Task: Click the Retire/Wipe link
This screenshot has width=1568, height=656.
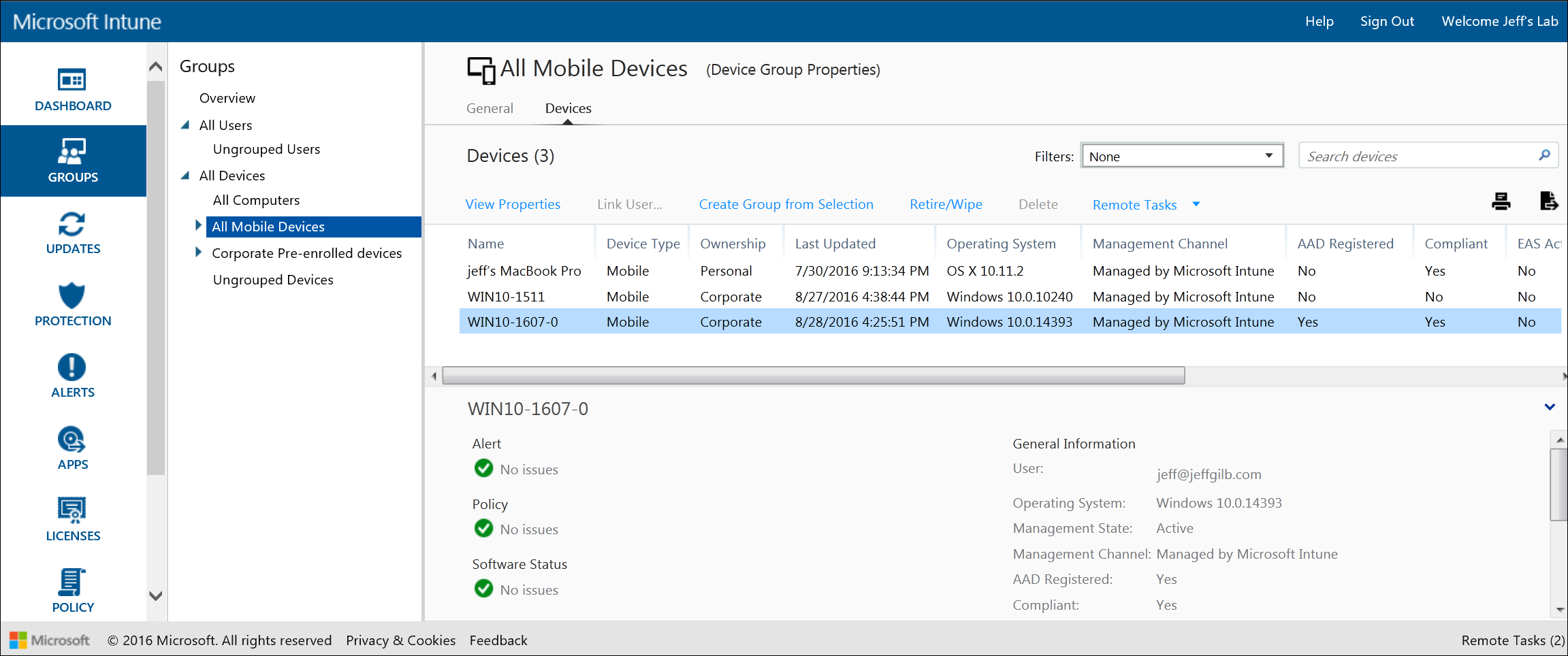Action: (946, 204)
